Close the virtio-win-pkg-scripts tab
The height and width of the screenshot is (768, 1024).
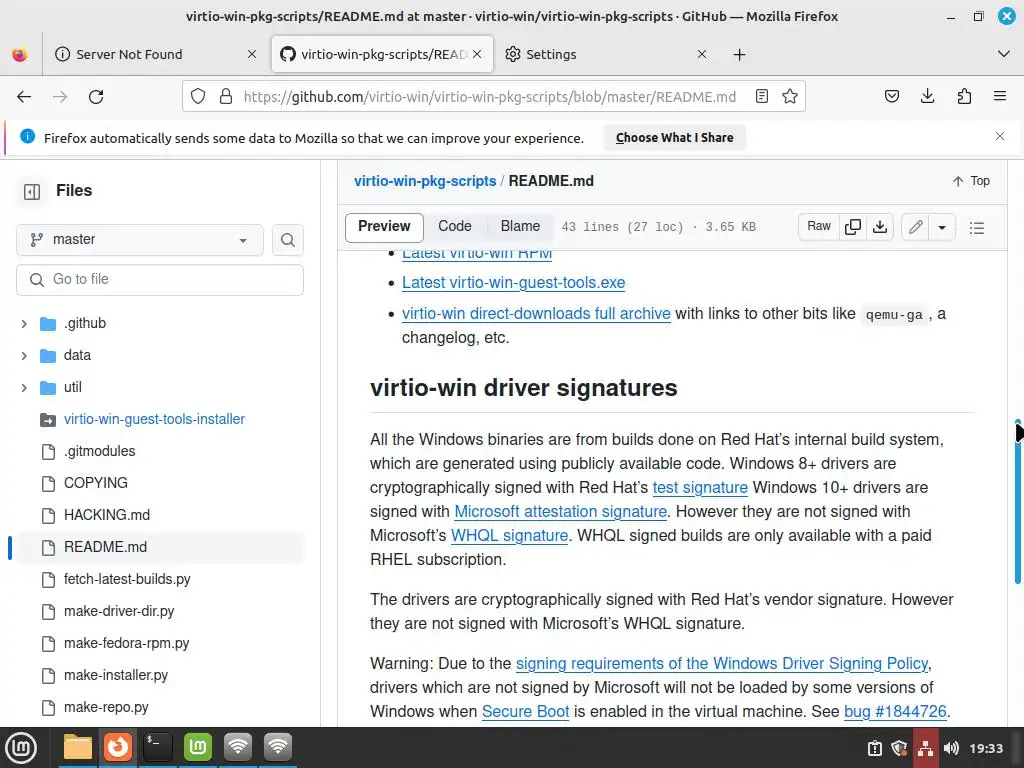(x=477, y=54)
